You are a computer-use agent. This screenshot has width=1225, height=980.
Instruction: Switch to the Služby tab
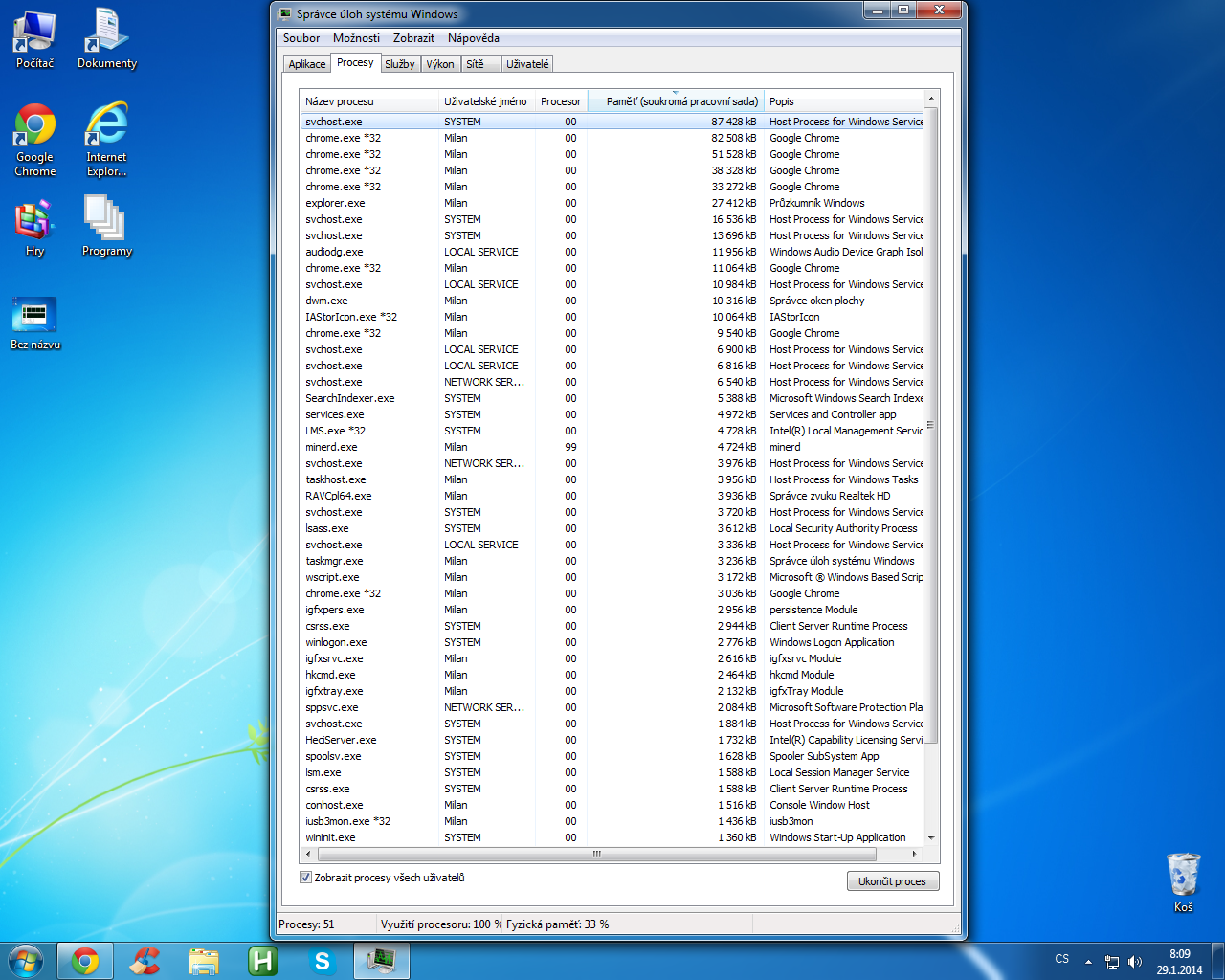400,64
